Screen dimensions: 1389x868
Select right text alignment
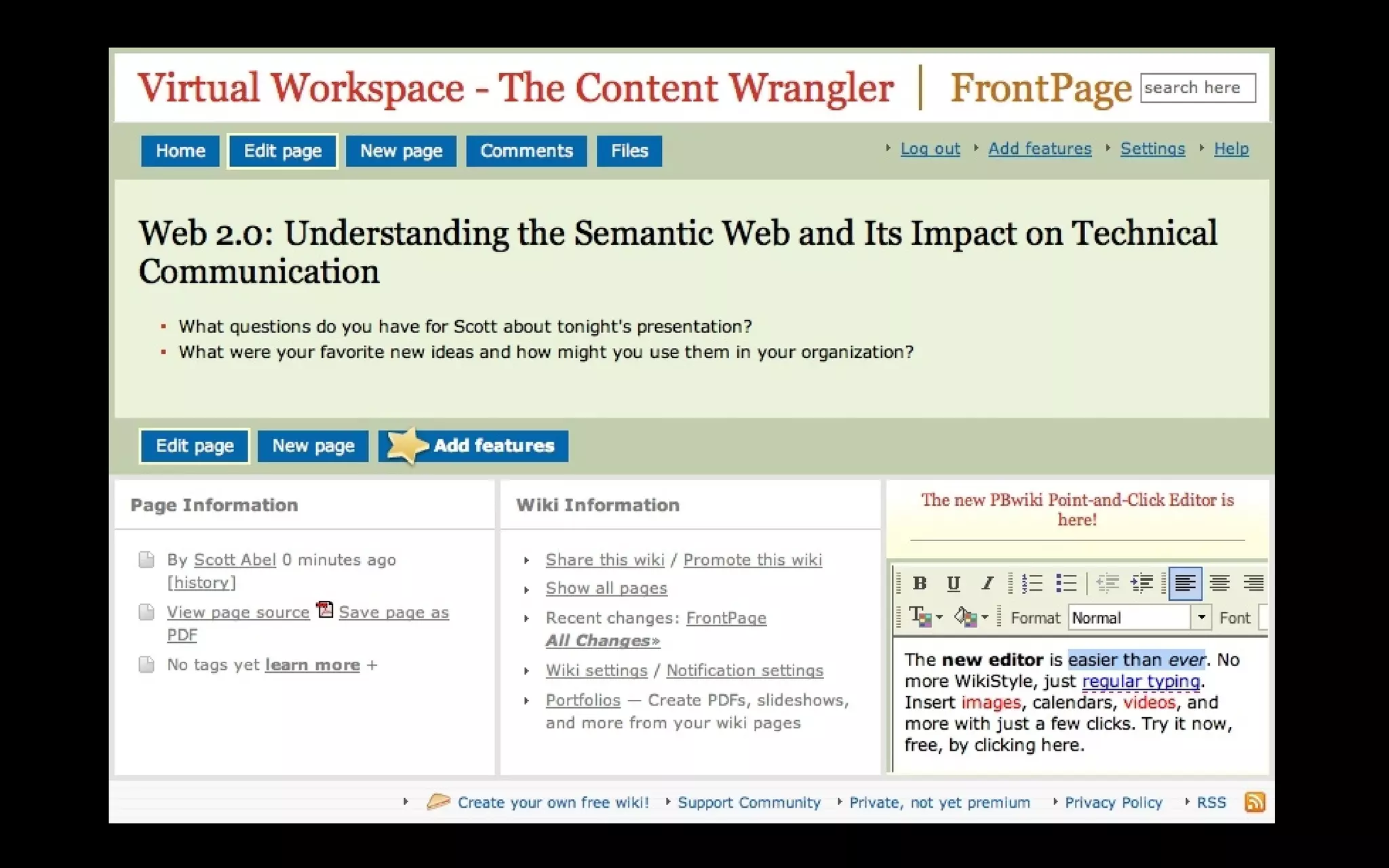[1253, 583]
